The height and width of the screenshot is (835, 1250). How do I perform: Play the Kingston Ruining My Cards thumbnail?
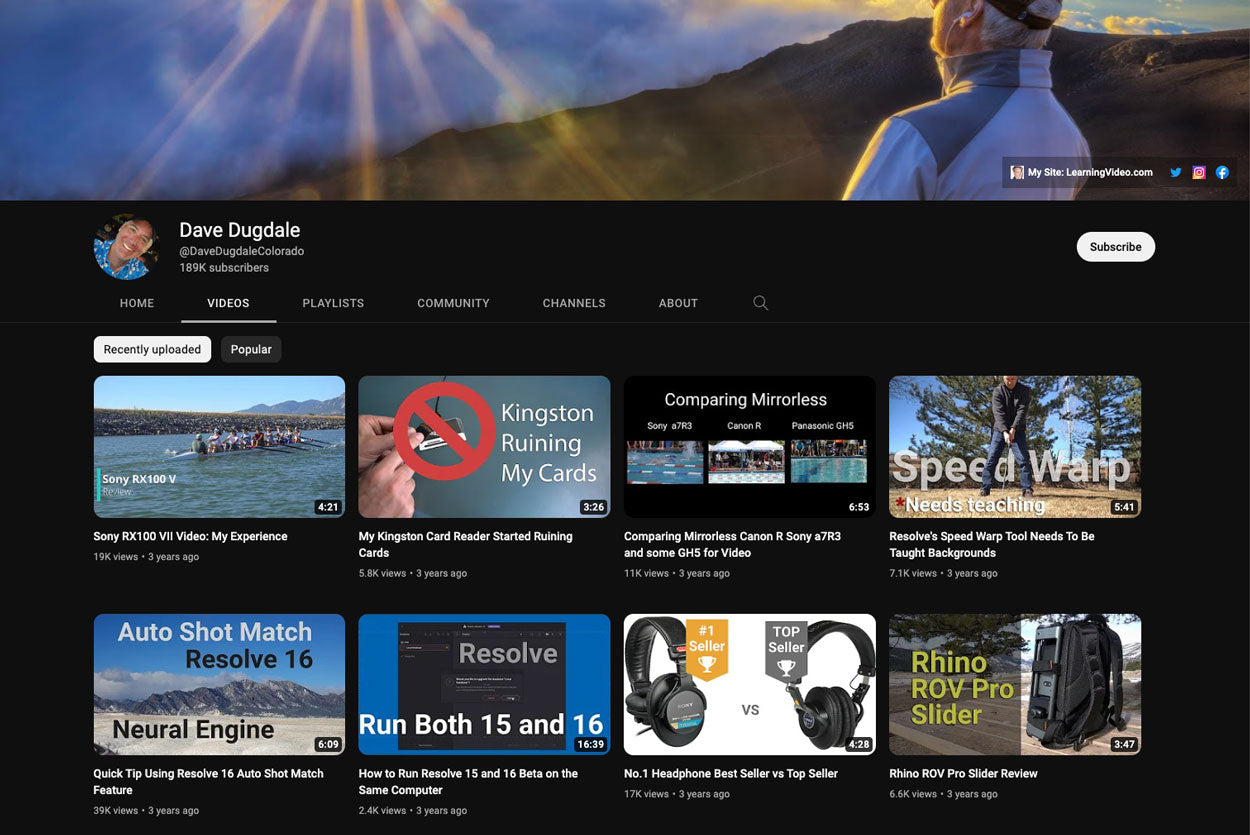coord(484,446)
